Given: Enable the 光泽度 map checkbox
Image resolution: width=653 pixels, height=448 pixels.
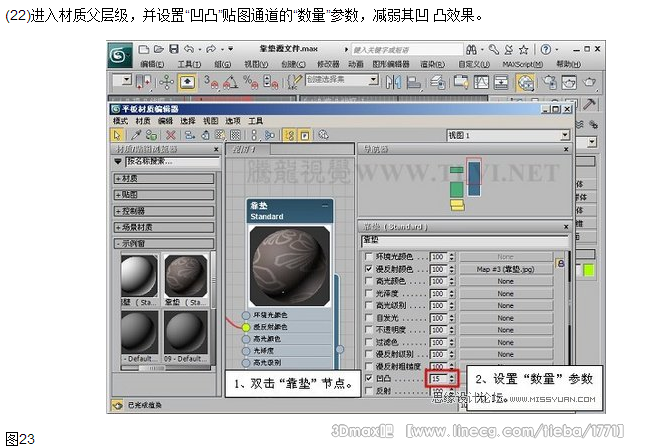Looking at the screenshot, I should 368,293.
